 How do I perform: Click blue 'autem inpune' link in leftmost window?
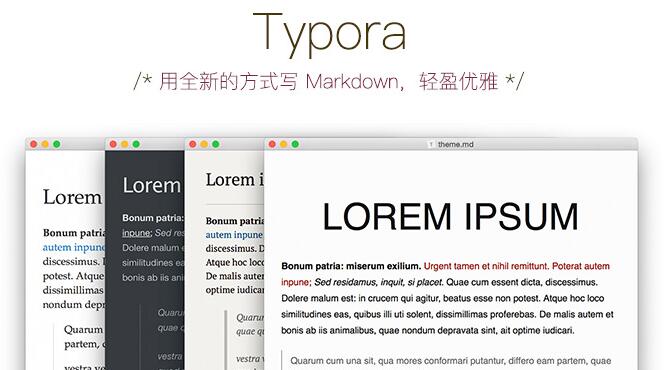[74, 248]
